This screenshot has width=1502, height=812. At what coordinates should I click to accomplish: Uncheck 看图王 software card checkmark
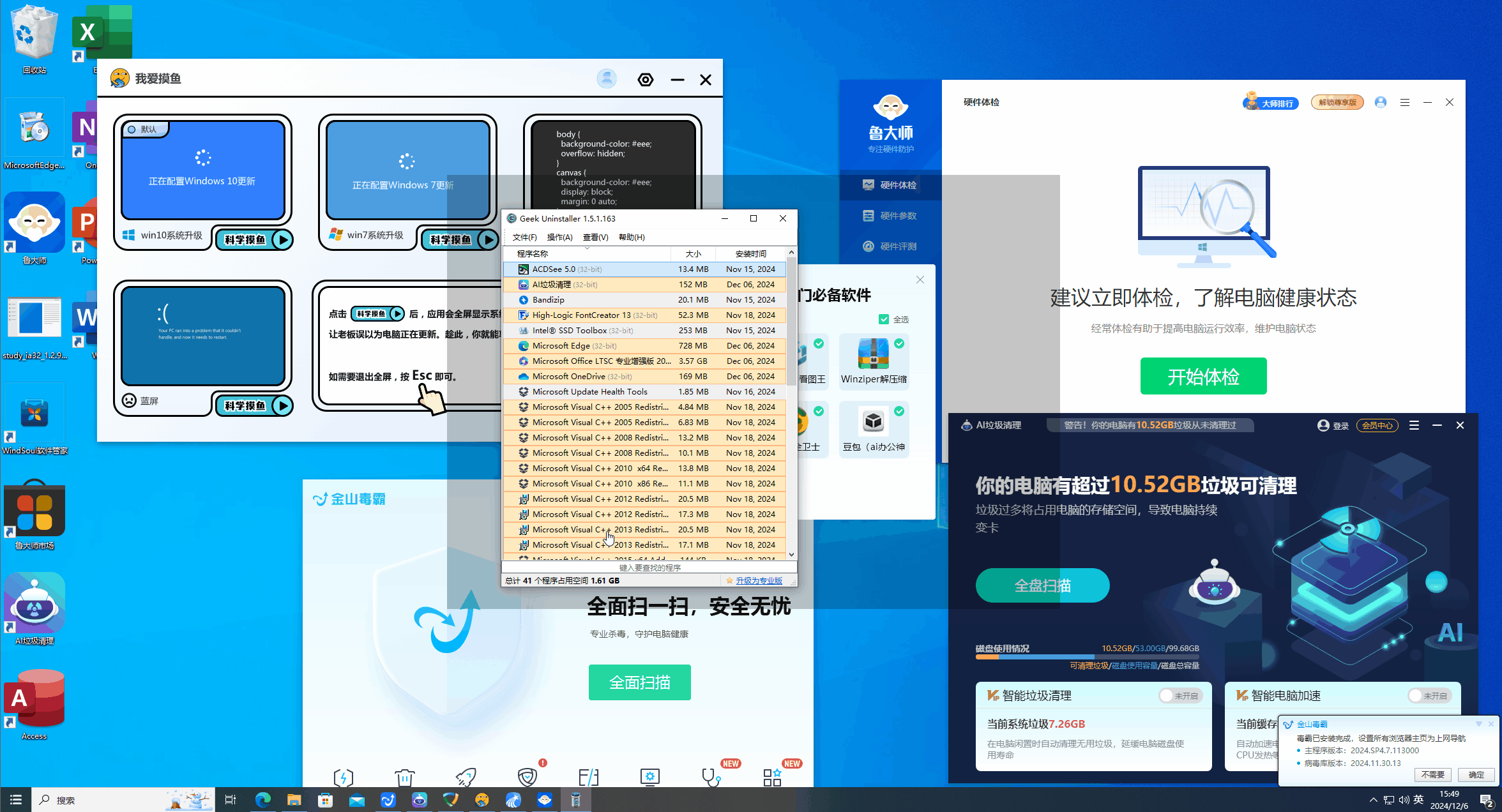(x=819, y=343)
